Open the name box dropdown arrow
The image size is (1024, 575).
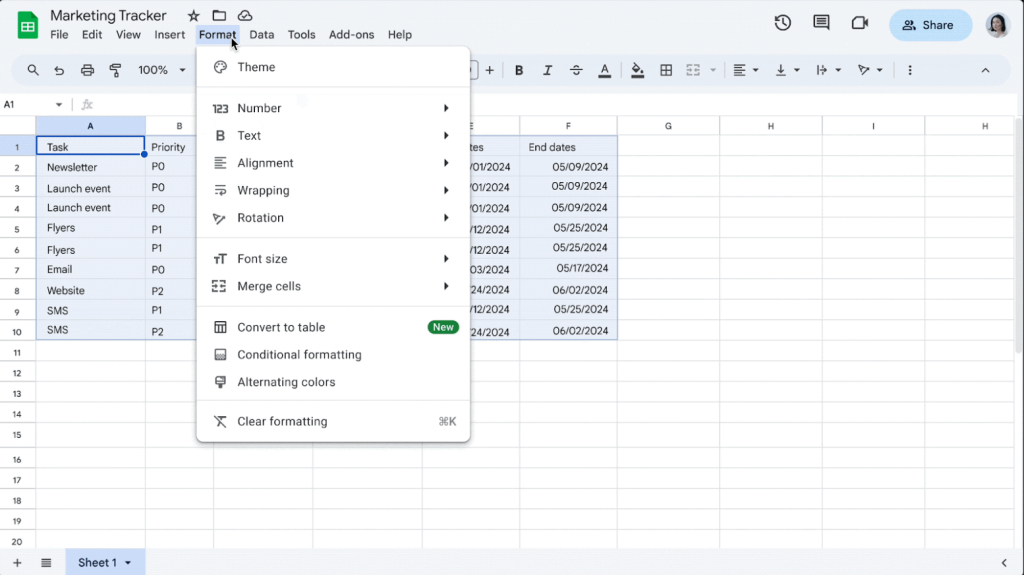(x=59, y=105)
